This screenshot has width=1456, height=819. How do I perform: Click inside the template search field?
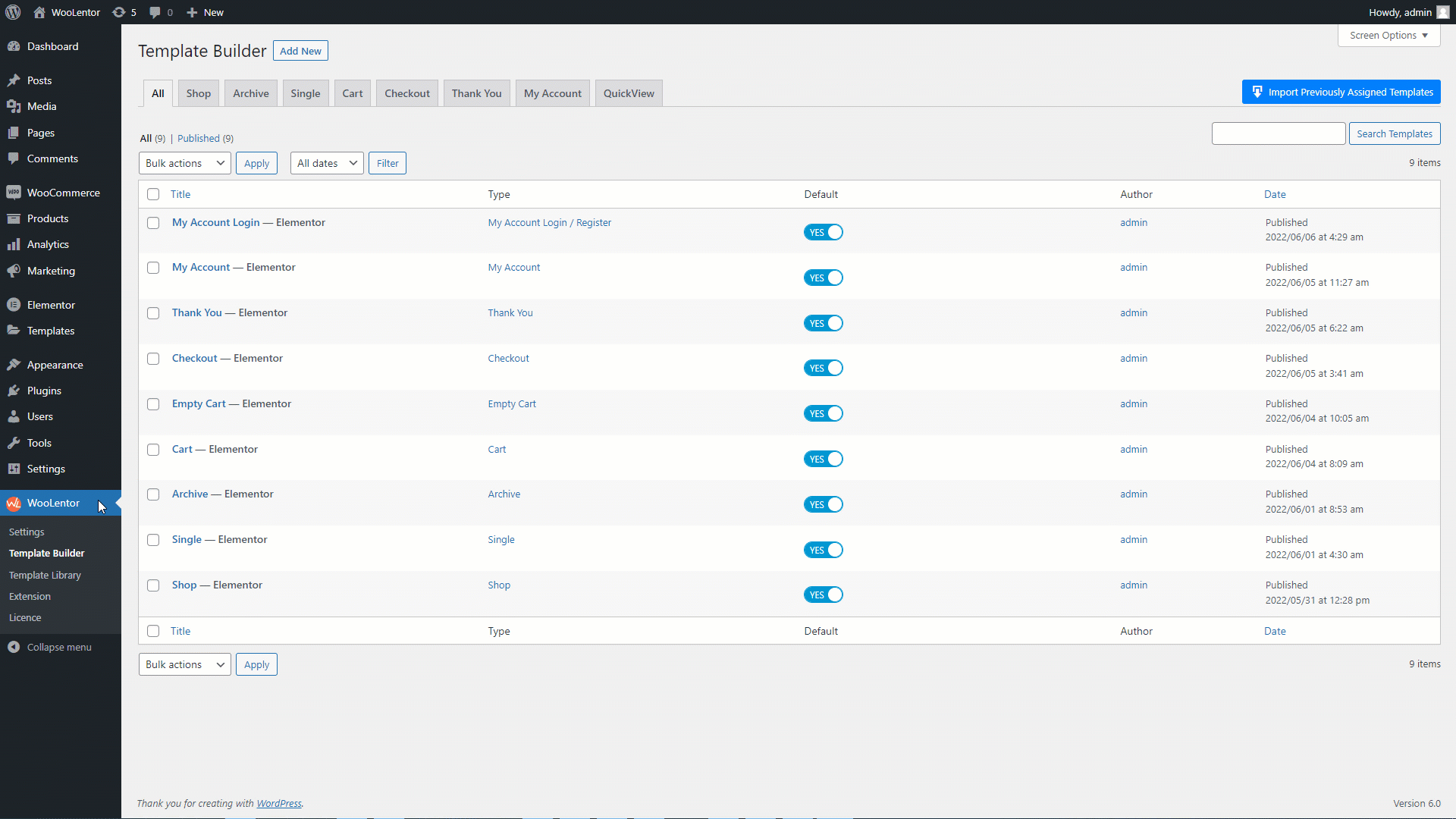coord(1279,133)
